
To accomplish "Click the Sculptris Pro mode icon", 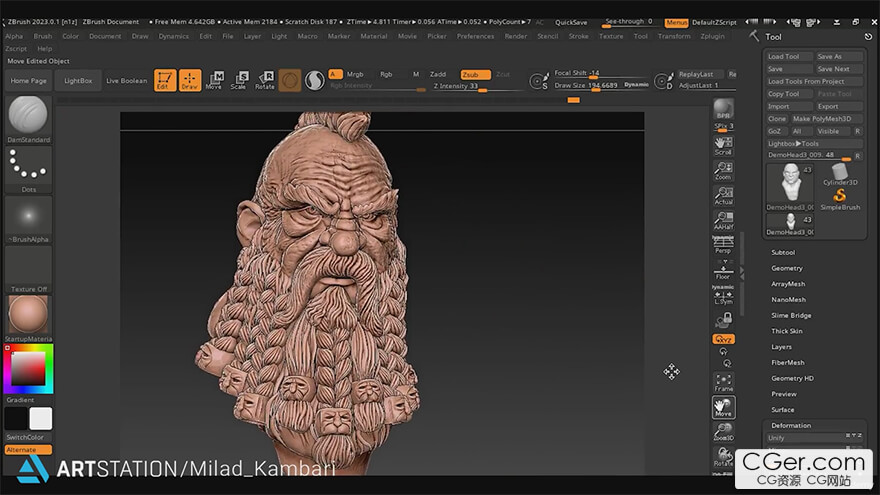I will click(x=314, y=81).
